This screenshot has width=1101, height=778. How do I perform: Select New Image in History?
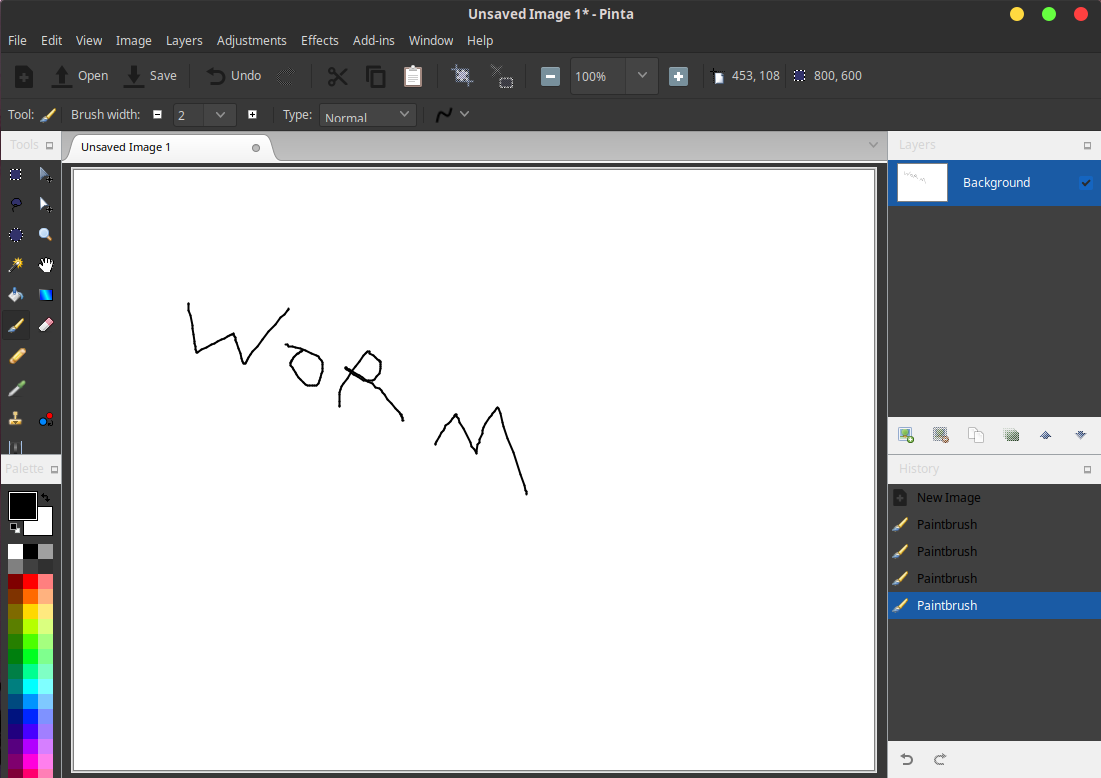[x=994, y=498]
